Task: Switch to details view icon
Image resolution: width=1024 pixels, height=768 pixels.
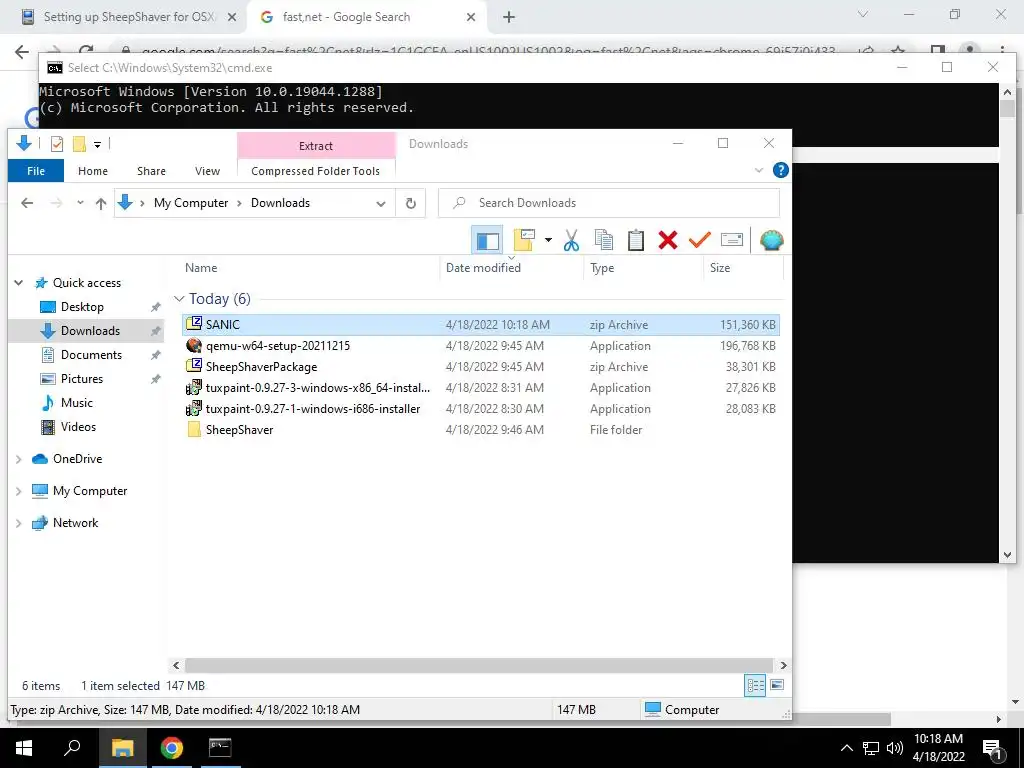Action: pos(755,685)
